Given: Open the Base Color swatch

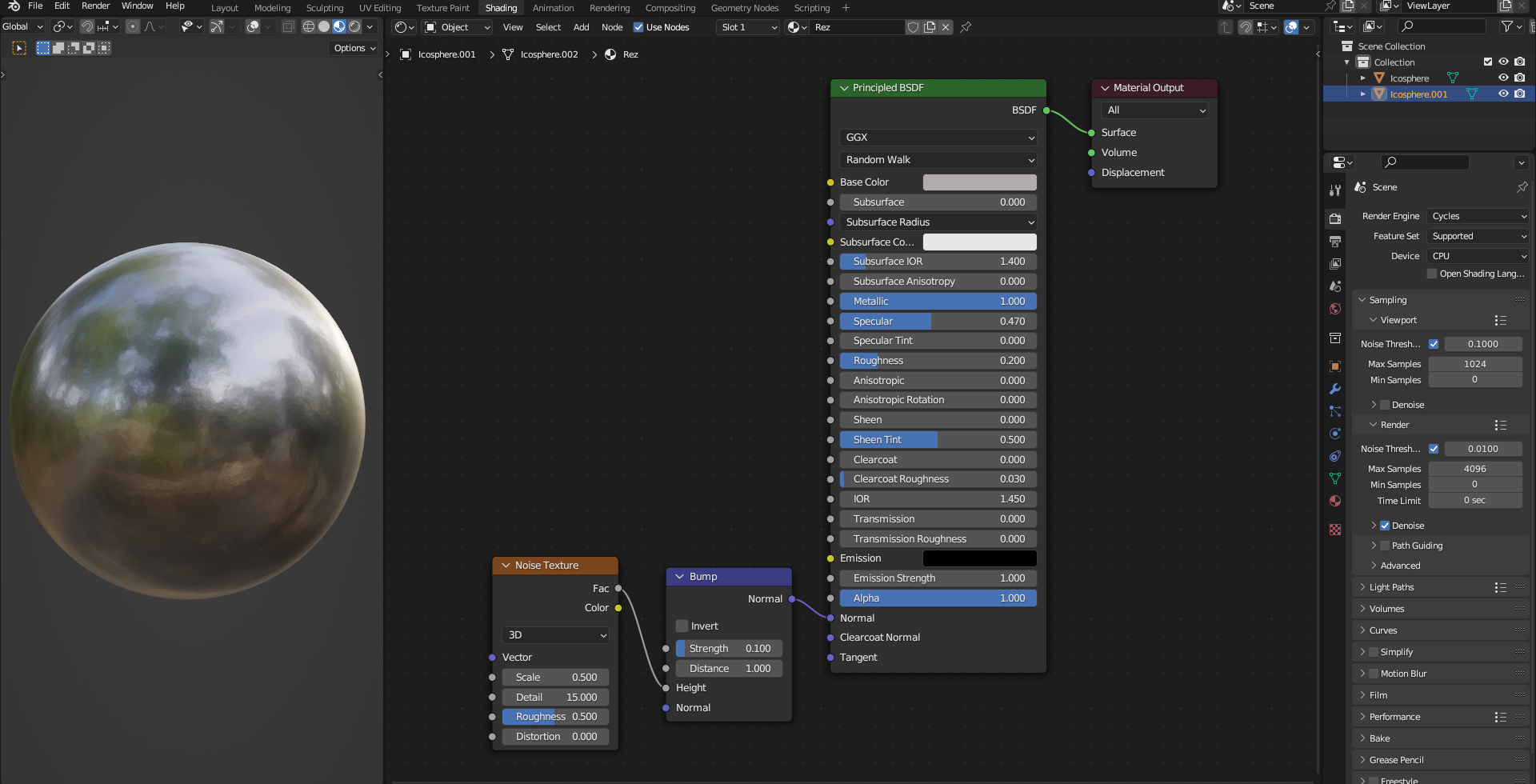Looking at the screenshot, I should pos(979,182).
